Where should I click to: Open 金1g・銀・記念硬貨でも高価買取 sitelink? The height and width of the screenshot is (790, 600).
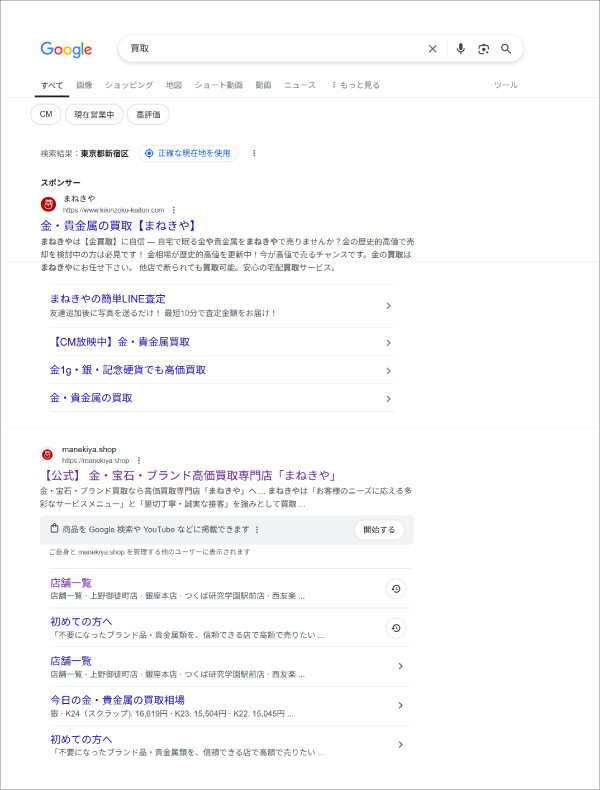point(128,370)
